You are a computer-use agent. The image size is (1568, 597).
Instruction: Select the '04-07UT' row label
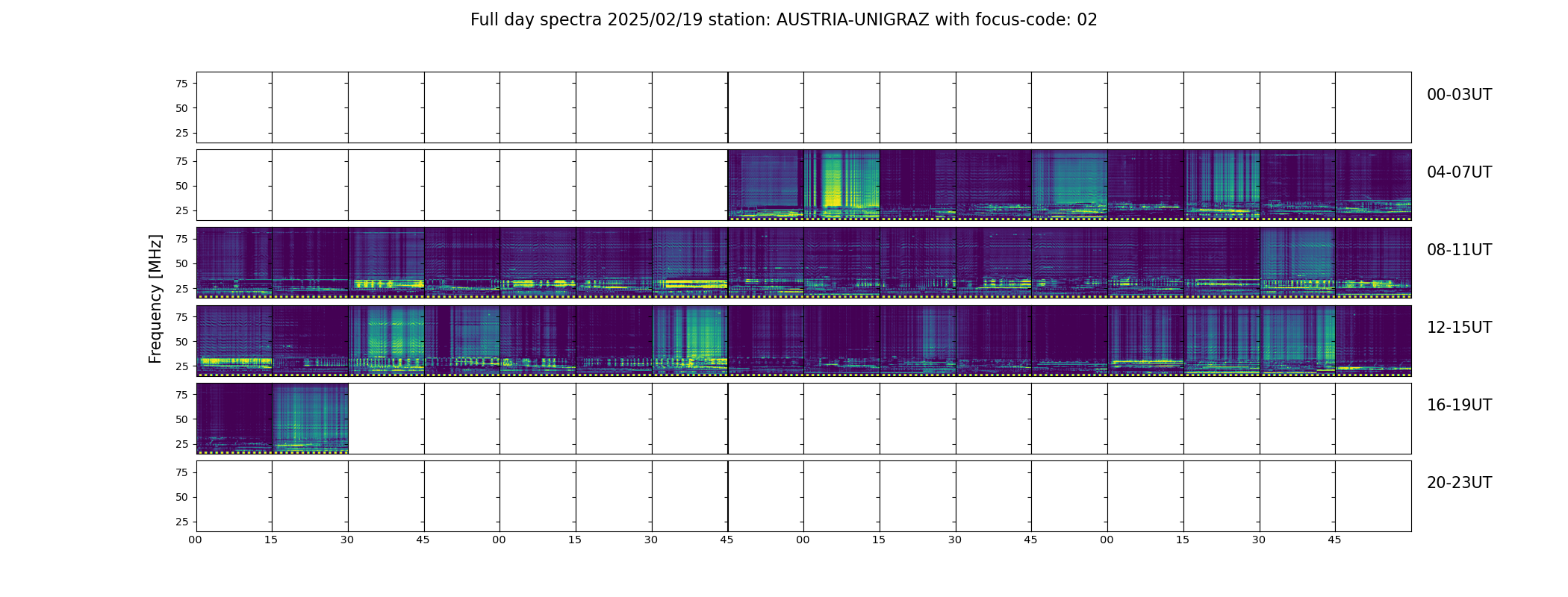pos(1459,172)
